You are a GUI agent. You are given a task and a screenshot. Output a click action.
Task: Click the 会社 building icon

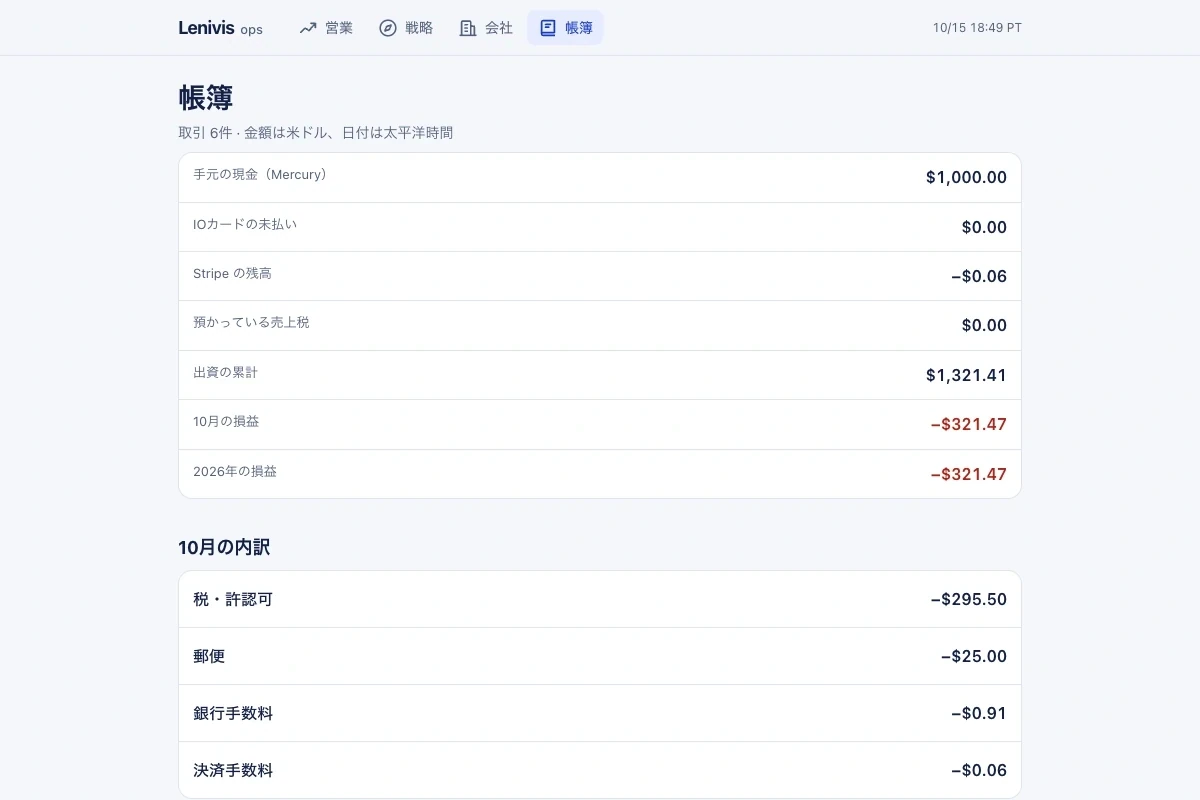point(468,28)
